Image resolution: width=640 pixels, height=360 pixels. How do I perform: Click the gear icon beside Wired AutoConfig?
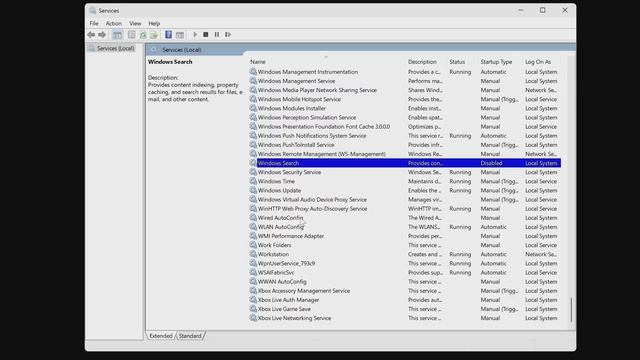[253, 218]
